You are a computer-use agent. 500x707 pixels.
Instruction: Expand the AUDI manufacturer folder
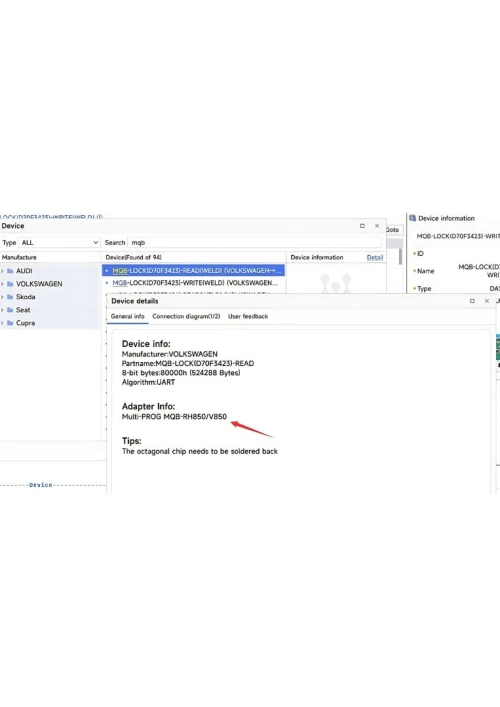[2, 271]
